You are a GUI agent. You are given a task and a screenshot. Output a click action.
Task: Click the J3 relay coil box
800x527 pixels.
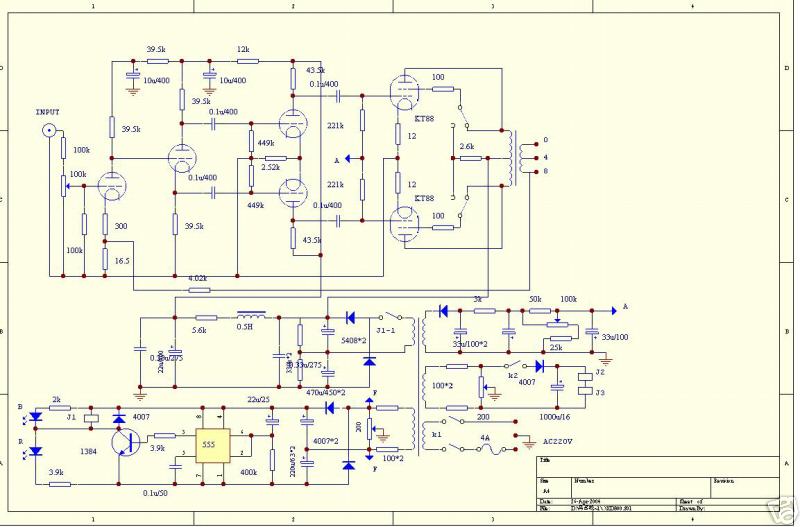click(x=585, y=392)
